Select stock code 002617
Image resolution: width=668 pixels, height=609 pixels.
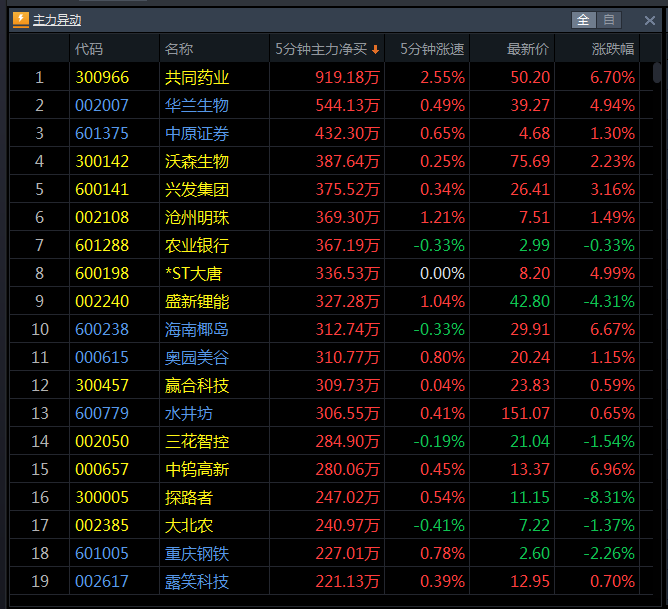click(102, 581)
